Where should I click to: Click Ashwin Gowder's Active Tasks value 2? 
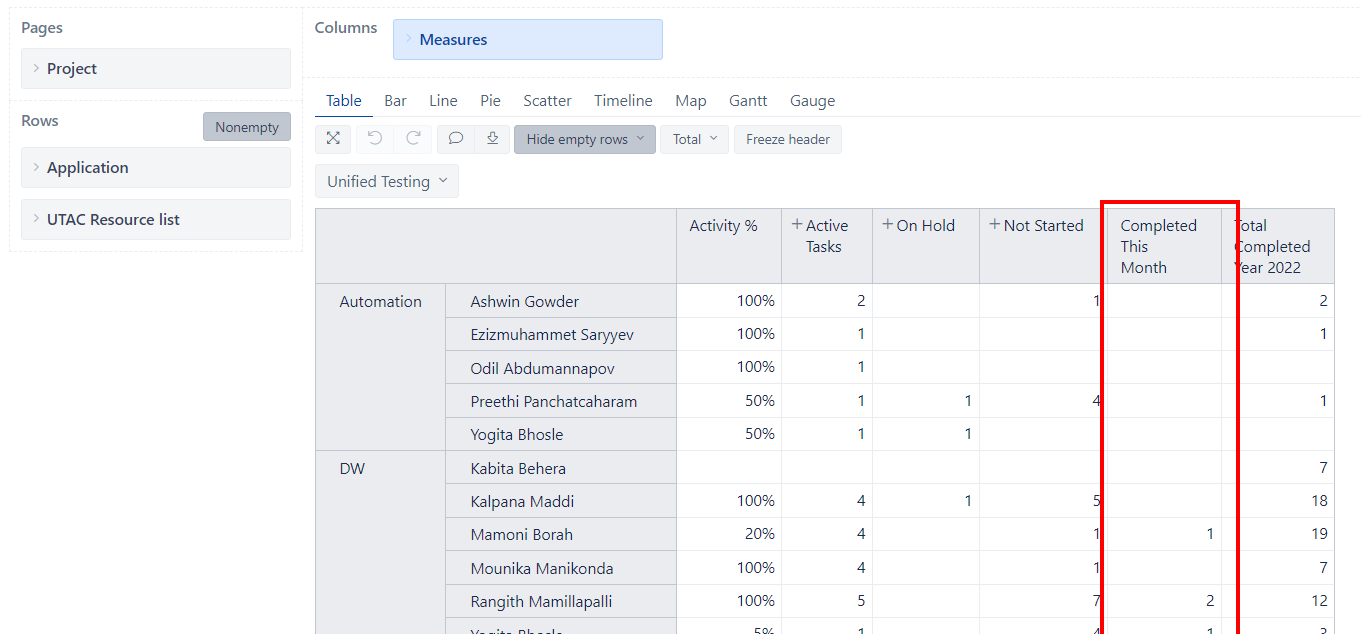pos(861,300)
